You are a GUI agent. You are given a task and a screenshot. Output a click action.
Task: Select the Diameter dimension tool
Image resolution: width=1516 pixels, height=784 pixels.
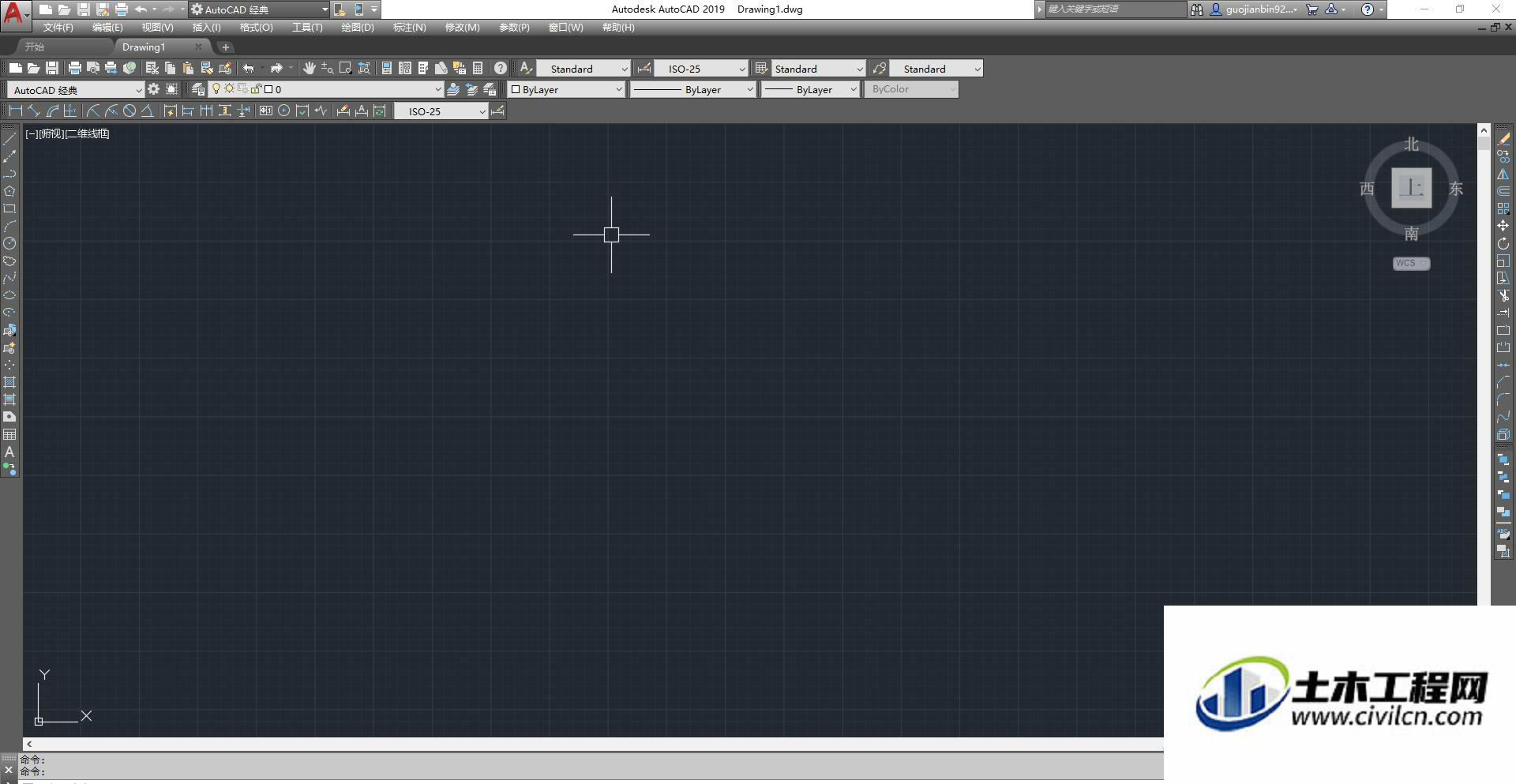tap(129, 111)
